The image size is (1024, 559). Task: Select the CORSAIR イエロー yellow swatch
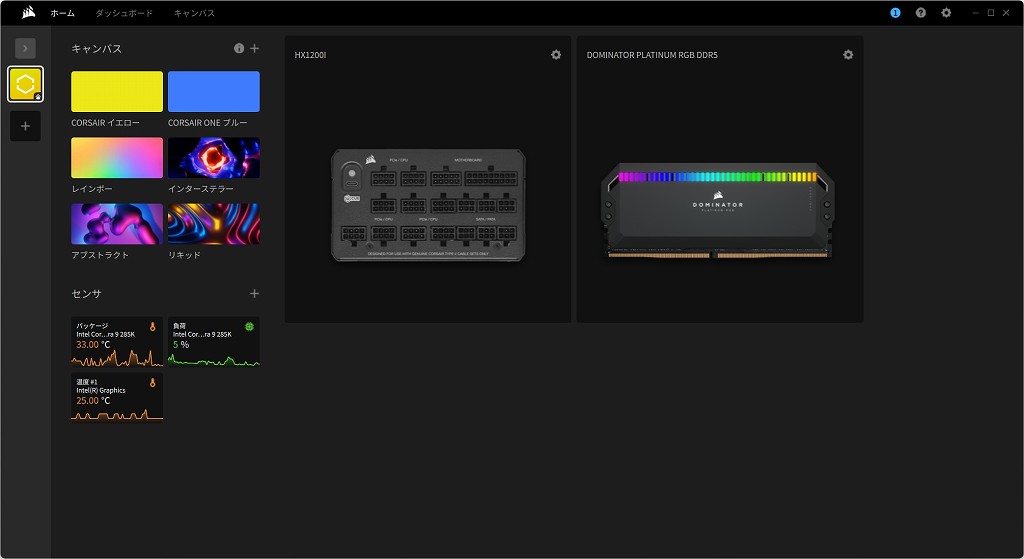click(117, 91)
